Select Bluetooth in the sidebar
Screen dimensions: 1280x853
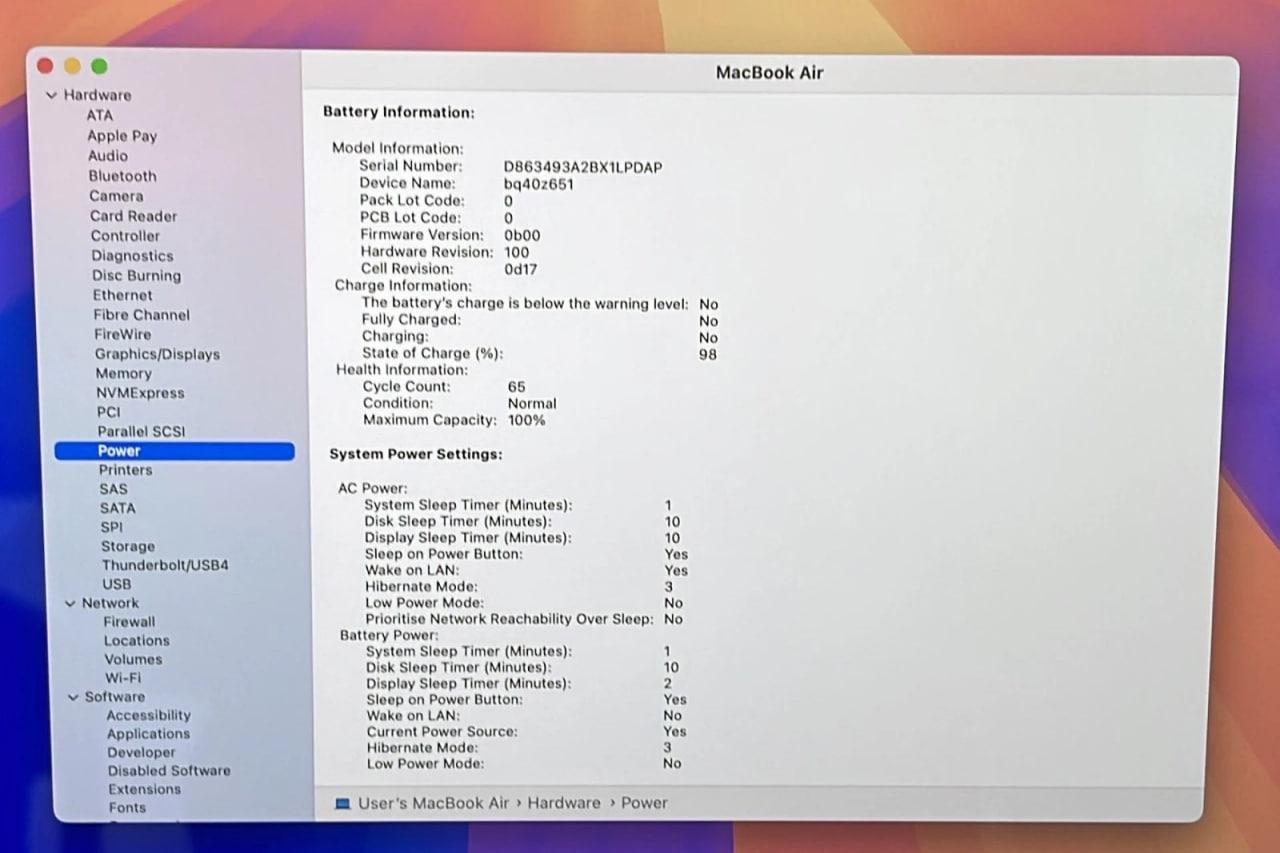tap(123, 176)
